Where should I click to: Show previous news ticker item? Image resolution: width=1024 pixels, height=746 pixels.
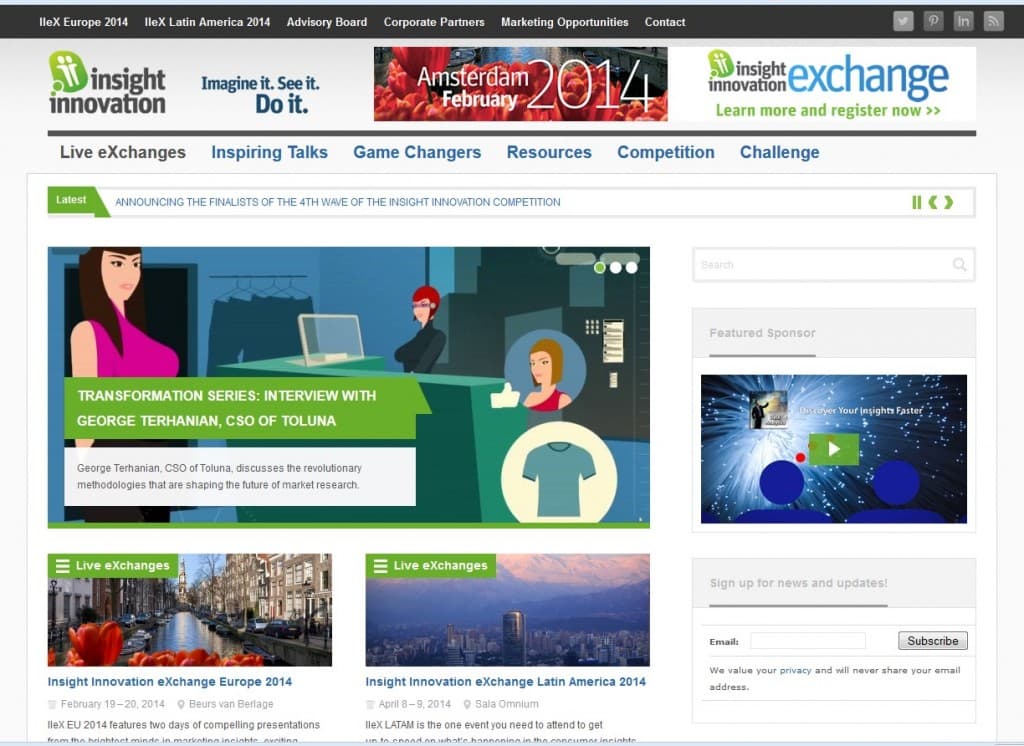(932, 202)
